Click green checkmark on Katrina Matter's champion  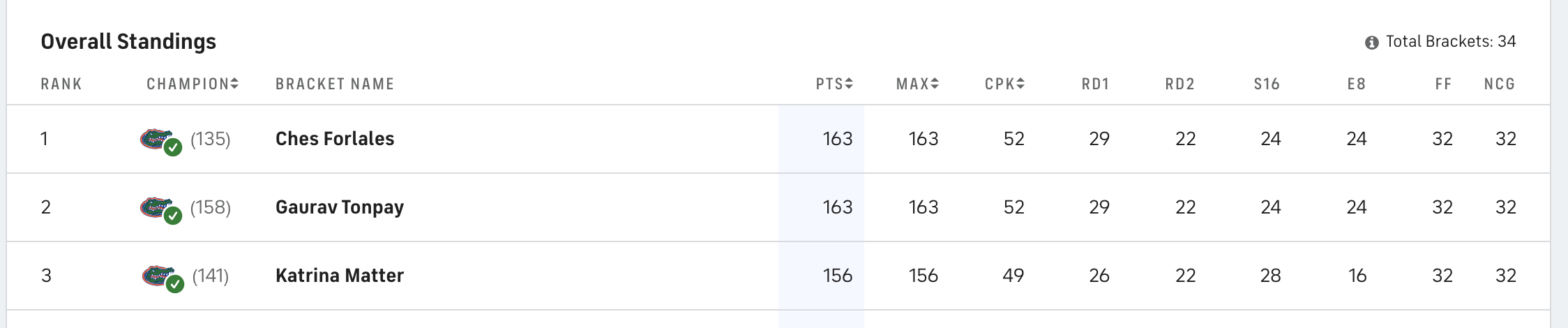coord(175,284)
